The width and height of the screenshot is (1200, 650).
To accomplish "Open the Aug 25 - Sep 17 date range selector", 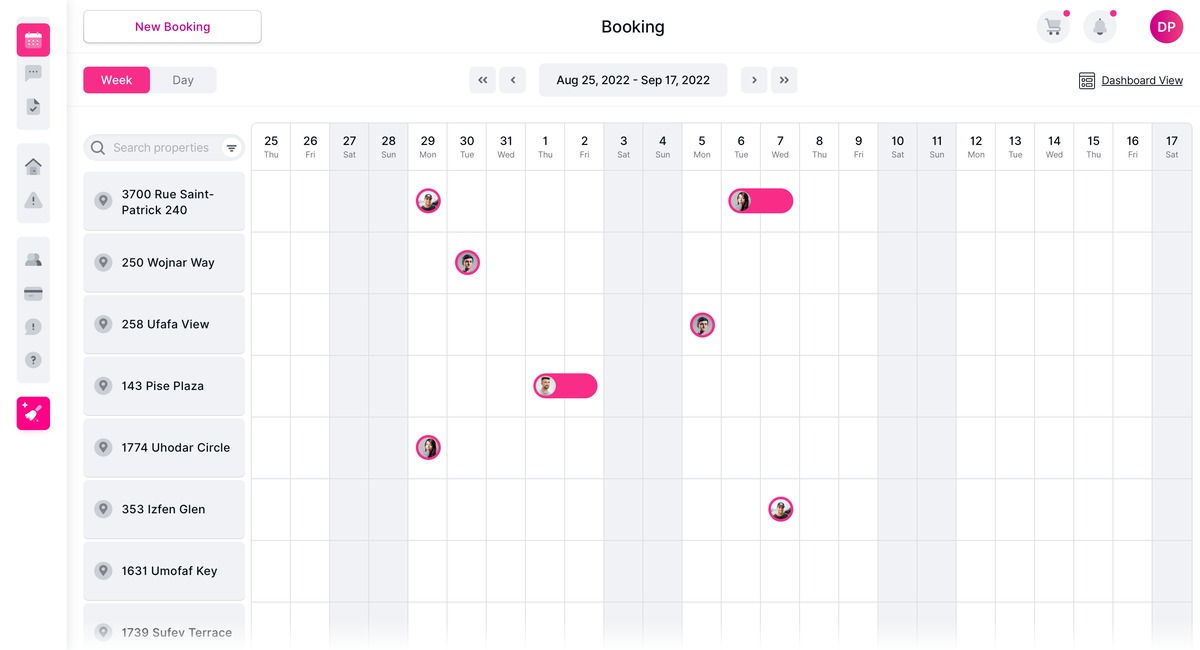I will (x=633, y=79).
